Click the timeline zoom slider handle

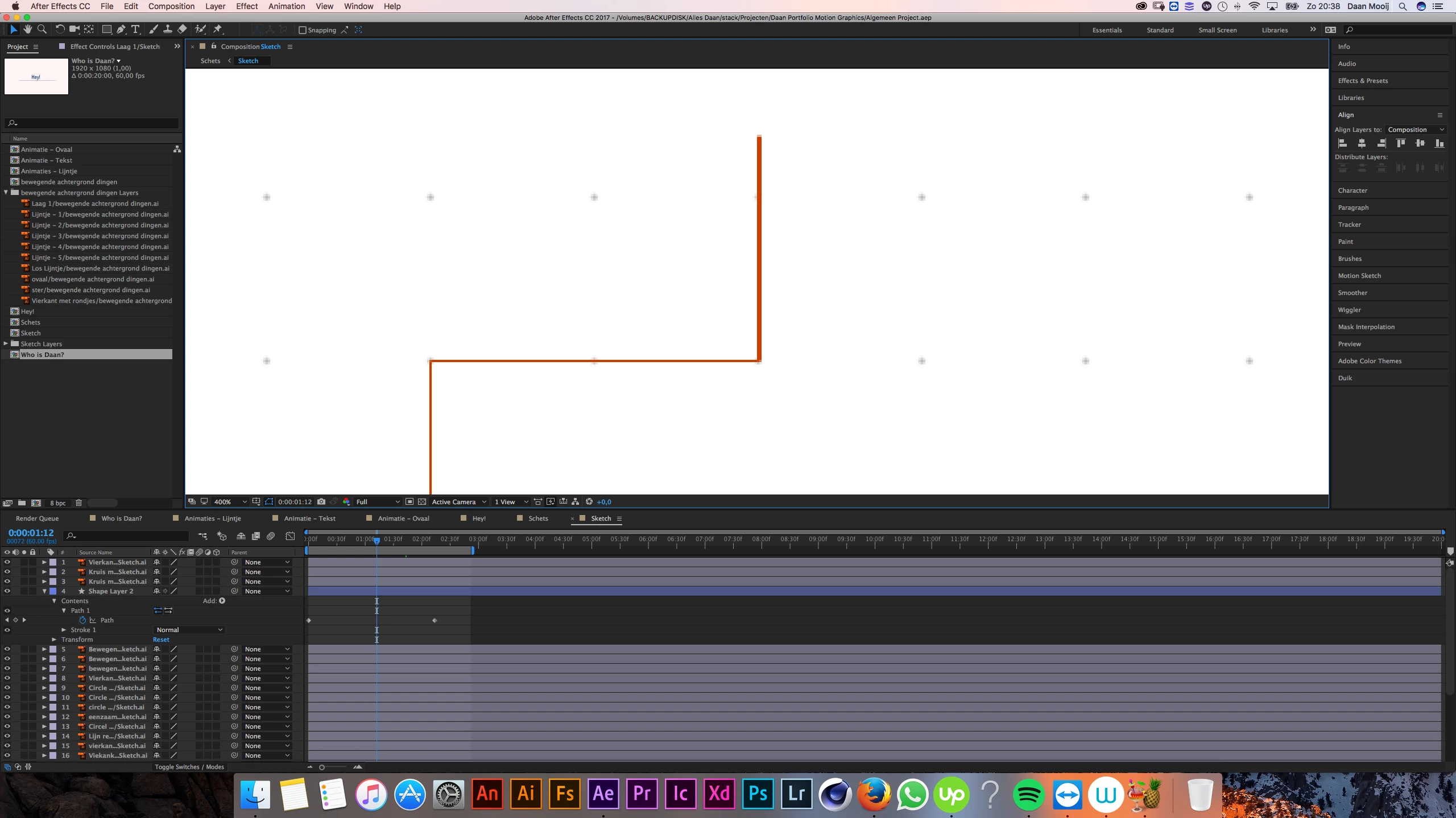[x=322, y=767]
